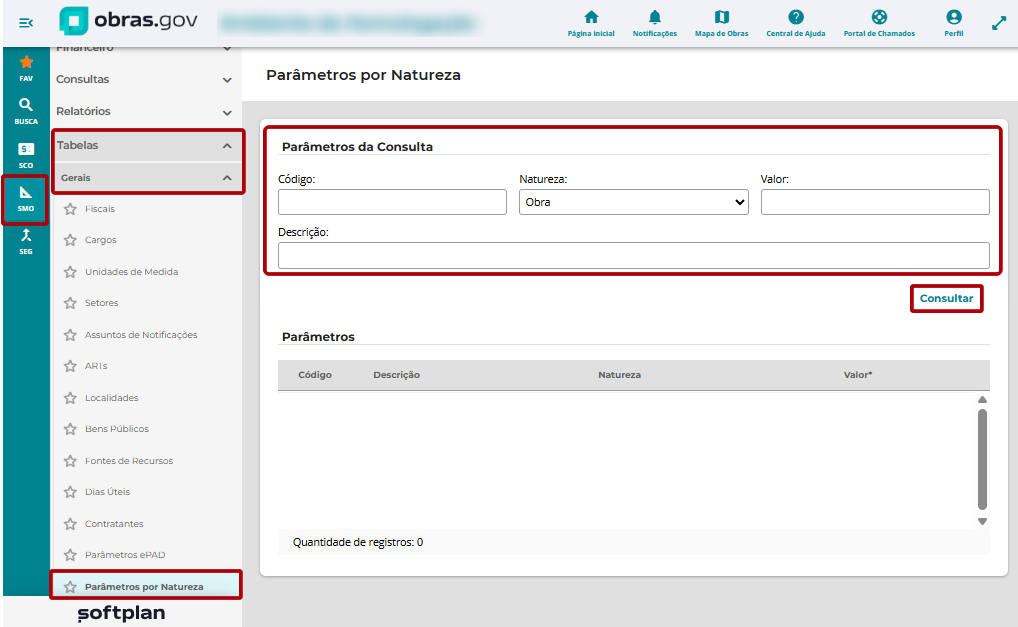
Task: Click the Consultar button
Action: click(x=947, y=299)
